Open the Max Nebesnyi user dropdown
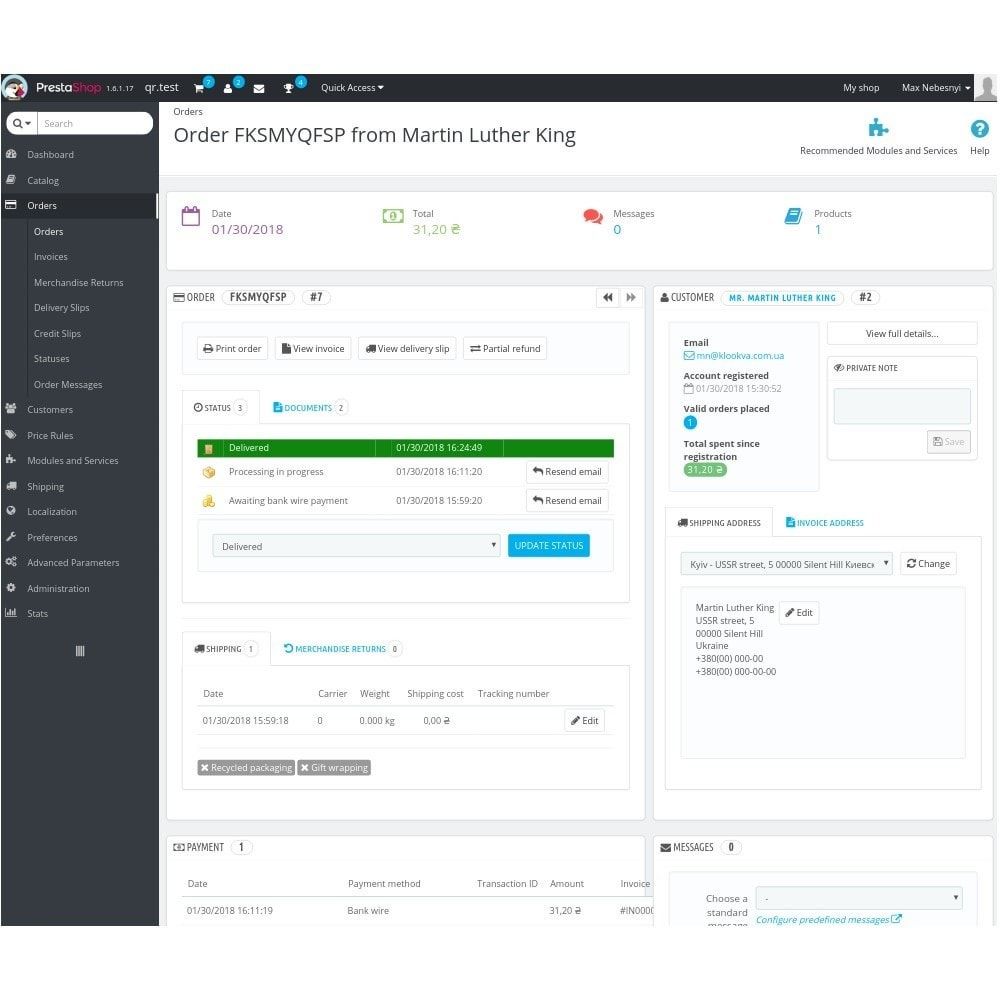Image resolution: width=1000 pixels, height=1000 pixels. click(x=936, y=88)
